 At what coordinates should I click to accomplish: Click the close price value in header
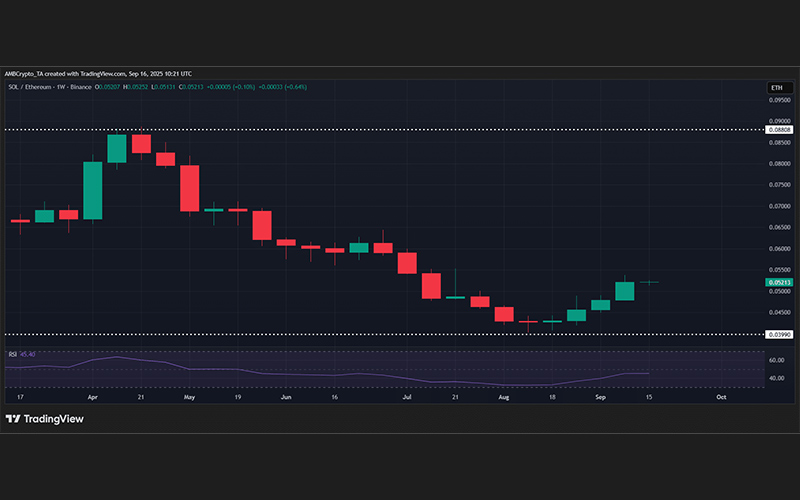193,87
